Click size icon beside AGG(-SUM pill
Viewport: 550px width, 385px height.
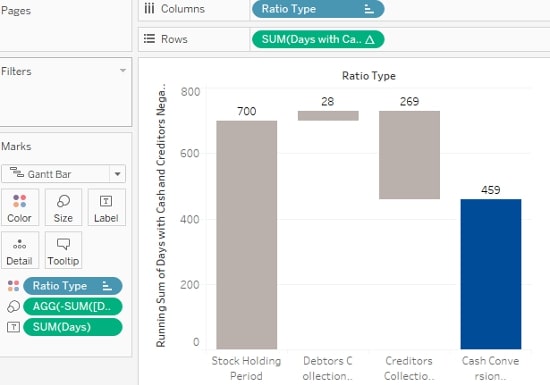click(13, 306)
